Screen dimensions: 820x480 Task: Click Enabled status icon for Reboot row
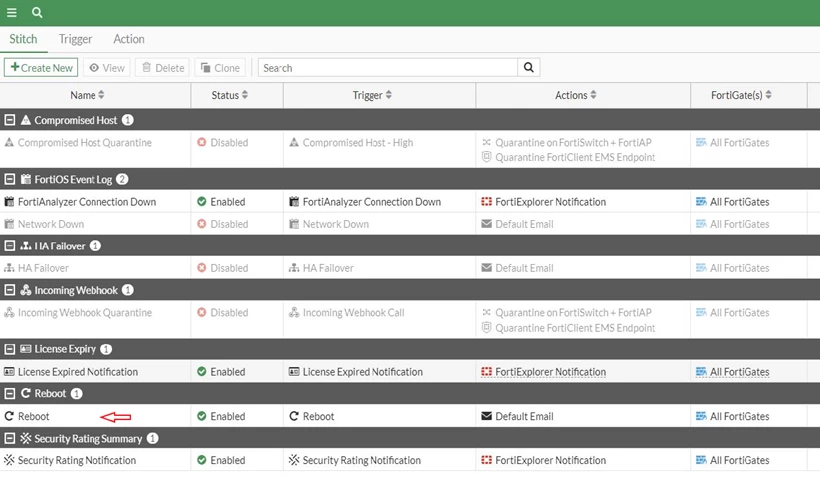[x=201, y=416]
